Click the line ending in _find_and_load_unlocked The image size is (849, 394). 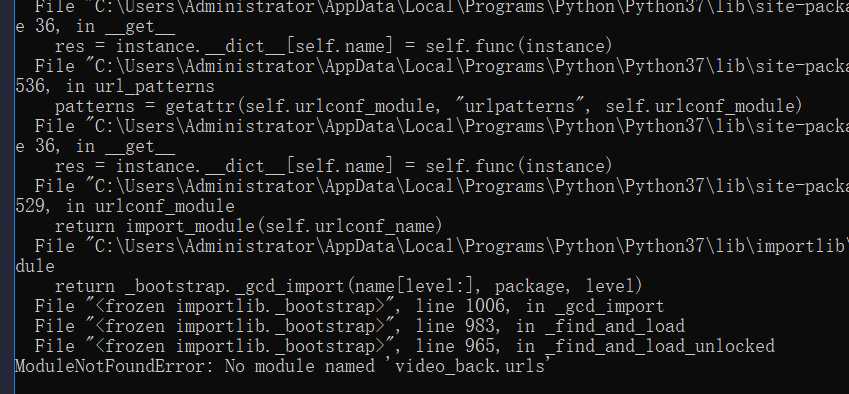point(404,346)
